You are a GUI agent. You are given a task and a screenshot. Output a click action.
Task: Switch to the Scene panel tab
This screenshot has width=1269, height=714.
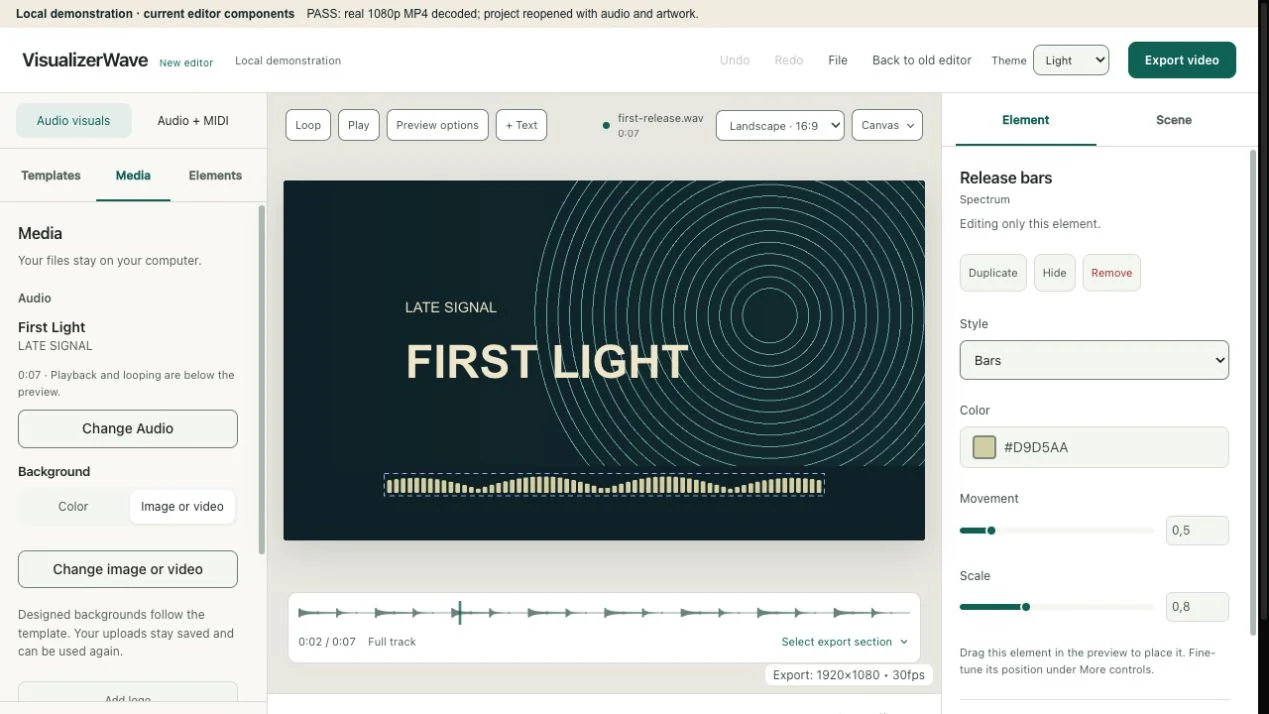click(x=1174, y=120)
